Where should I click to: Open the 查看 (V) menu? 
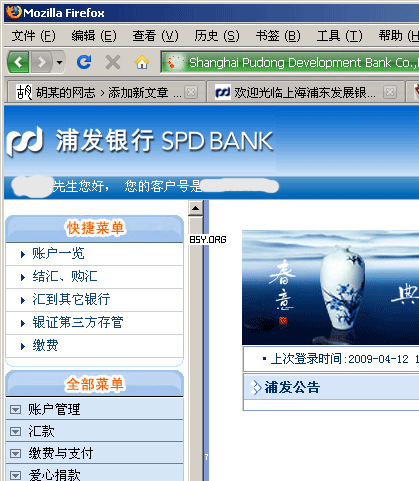(156, 36)
